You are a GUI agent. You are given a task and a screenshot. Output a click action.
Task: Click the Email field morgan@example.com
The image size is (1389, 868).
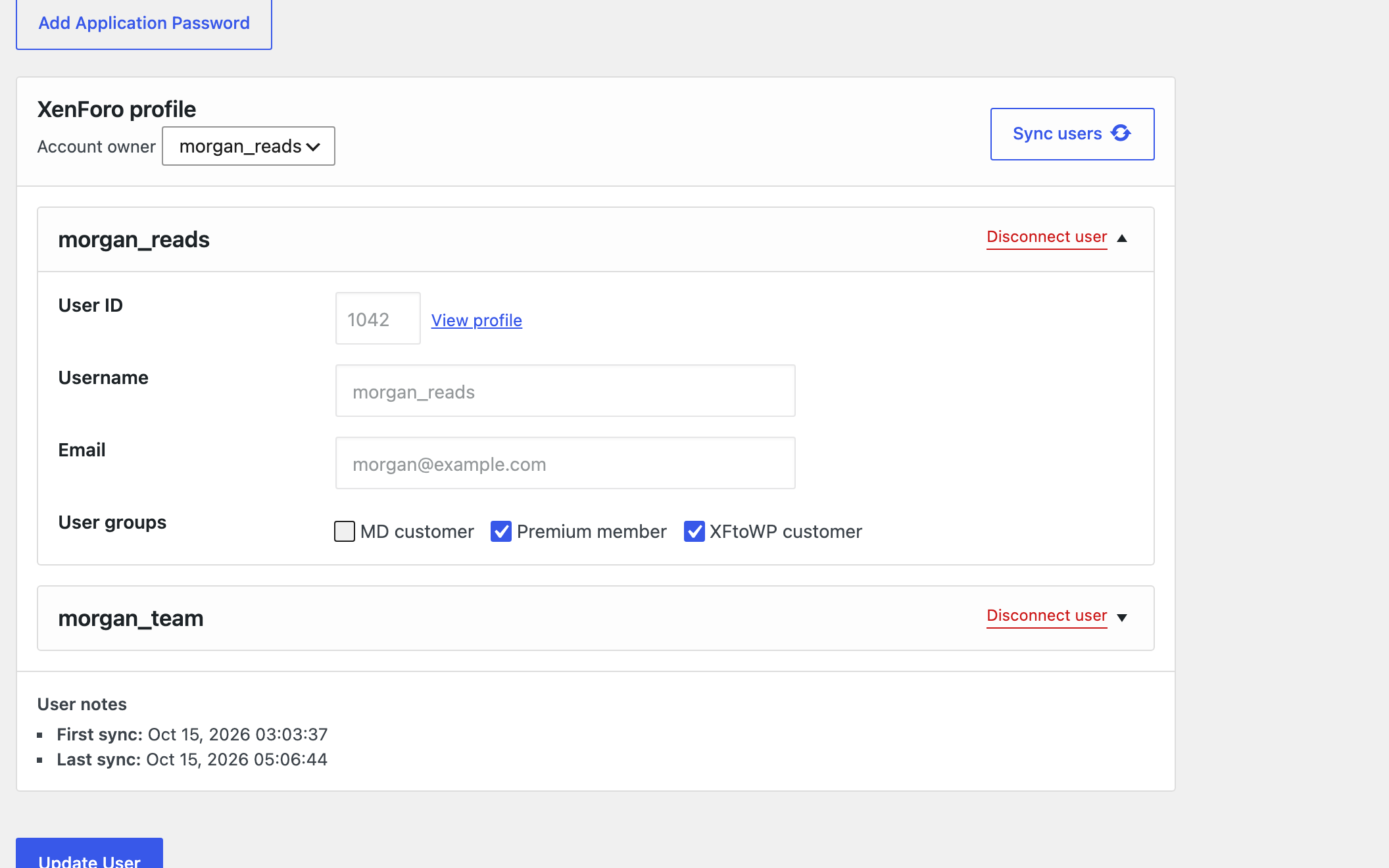click(566, 463)
